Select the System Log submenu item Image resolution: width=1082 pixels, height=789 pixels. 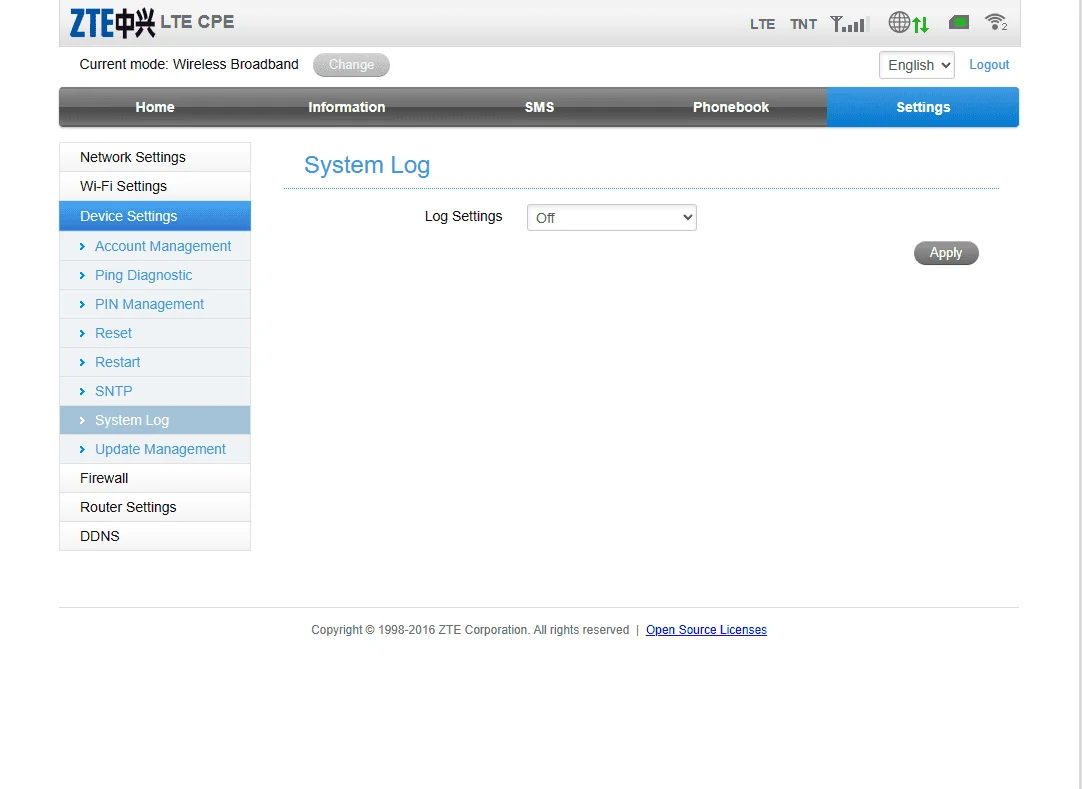pyautogui.click(x=155, y=420)
